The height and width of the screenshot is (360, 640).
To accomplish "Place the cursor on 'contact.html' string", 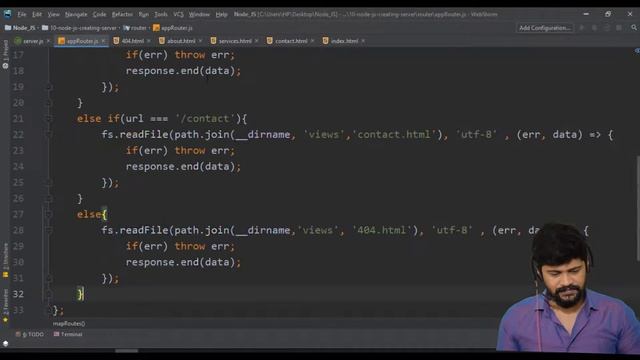I will pyautogui.click(x=393, y=135).
